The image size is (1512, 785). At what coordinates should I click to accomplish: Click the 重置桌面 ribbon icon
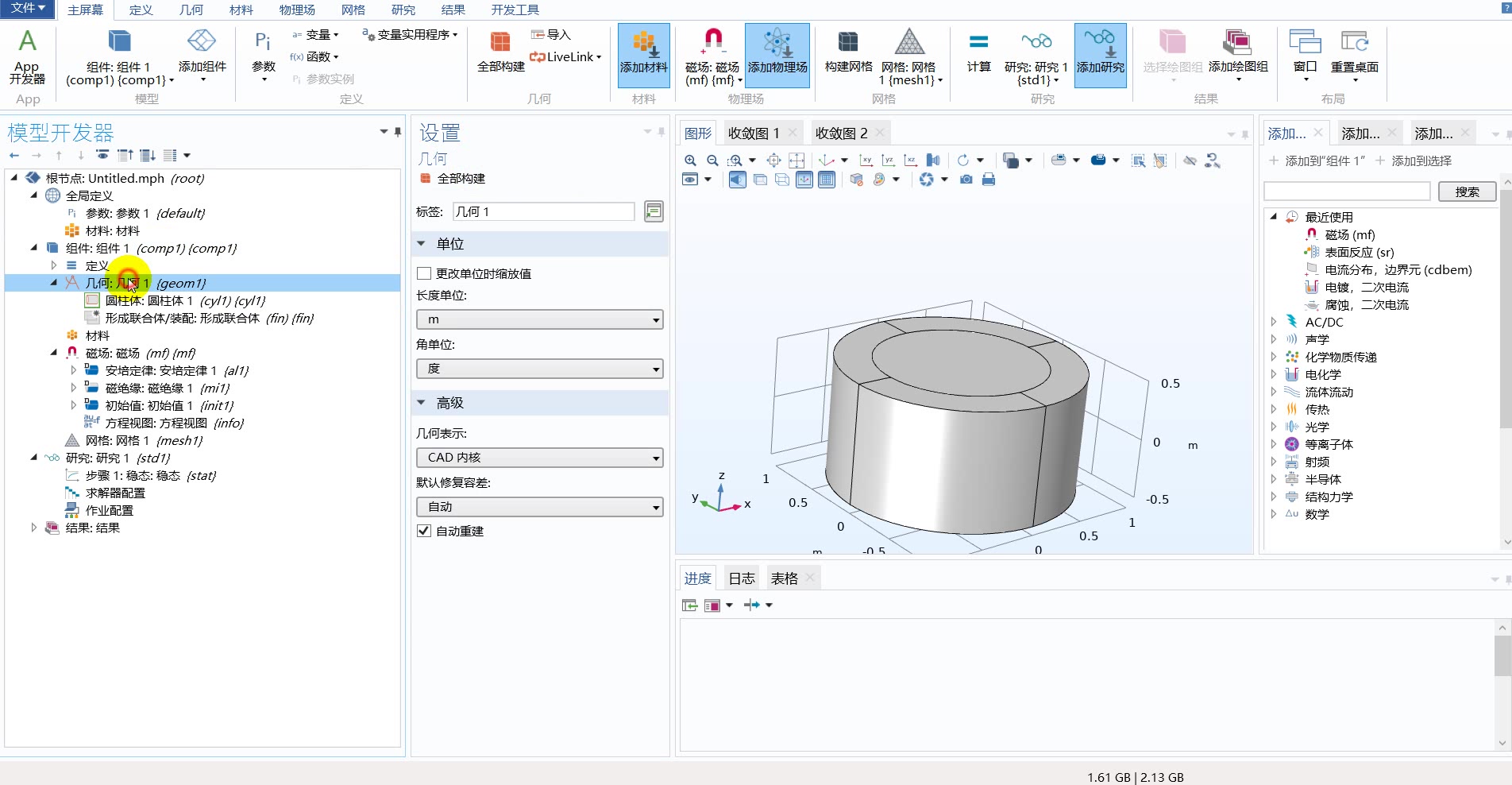(x=1353, y=54)
